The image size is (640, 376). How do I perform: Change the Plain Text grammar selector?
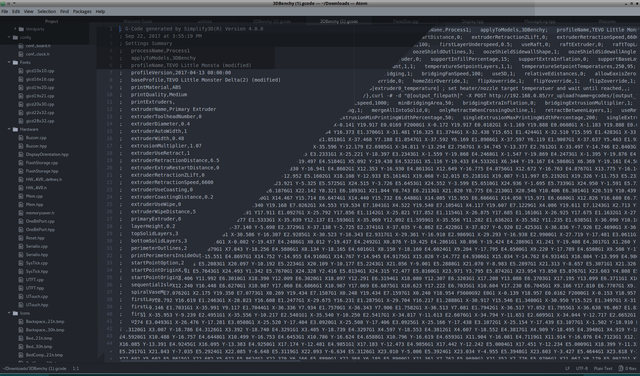click(x=603, y=368)
